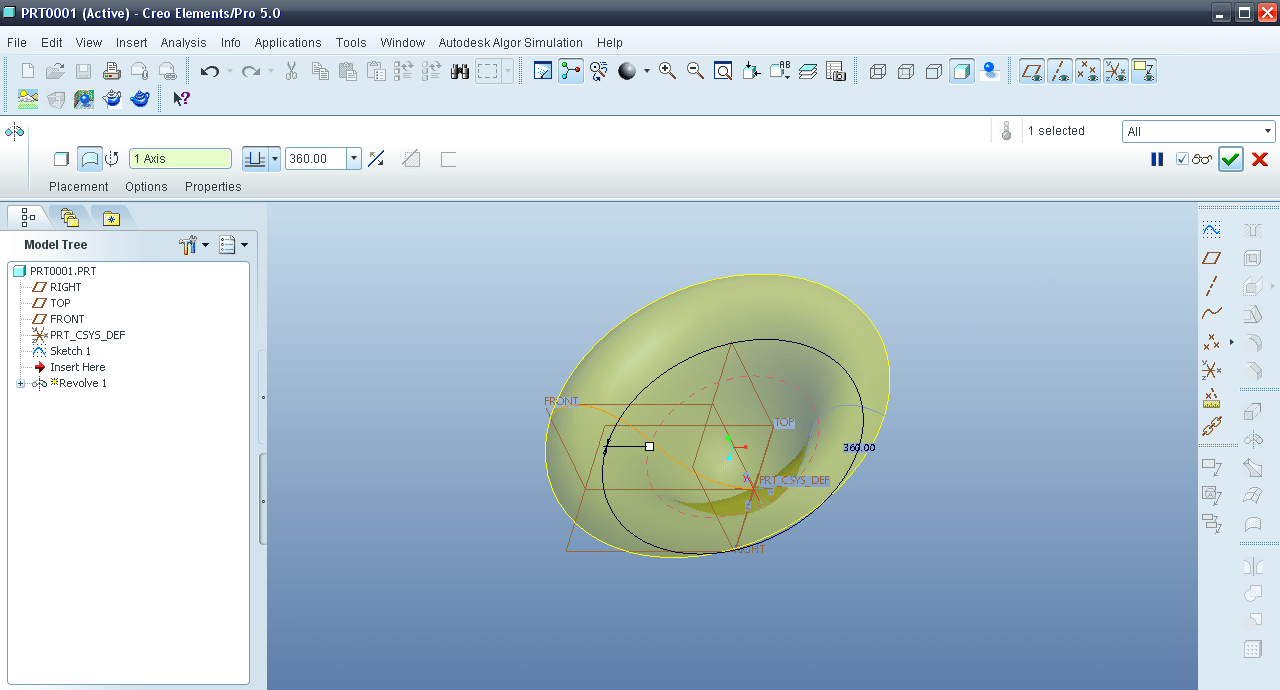Switch to the Model Tree navigator tab
1280x690 pixels.
[x=27, y=217]
